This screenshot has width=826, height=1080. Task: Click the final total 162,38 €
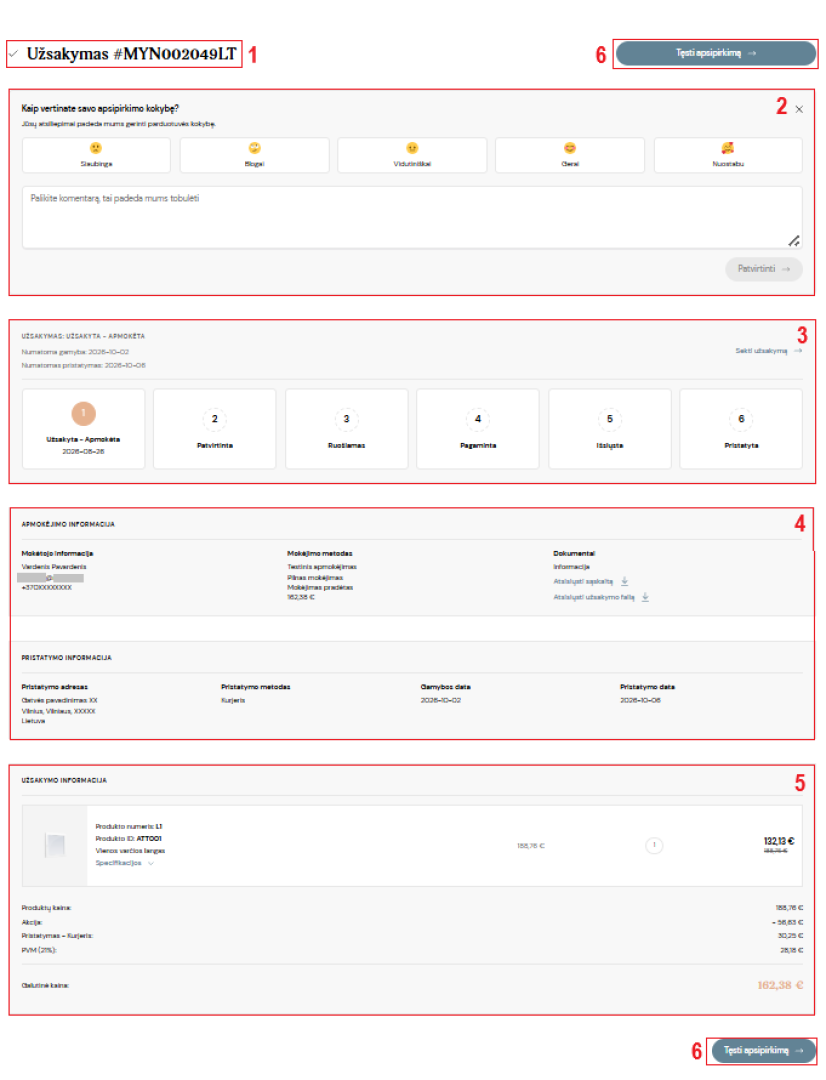(x=780, y=985)
